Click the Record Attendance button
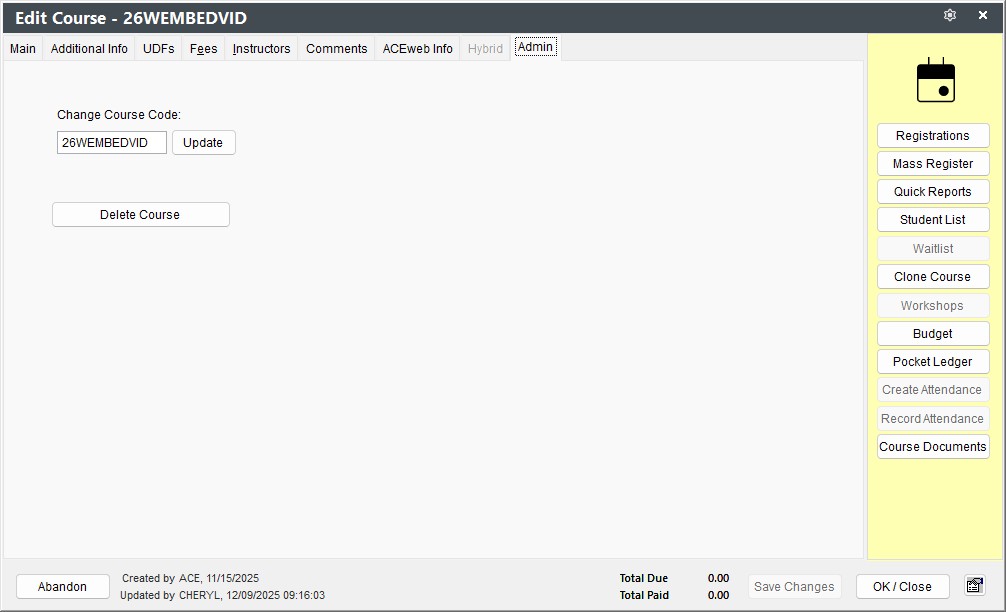The image size is (1006, 612). coord(933,419)
